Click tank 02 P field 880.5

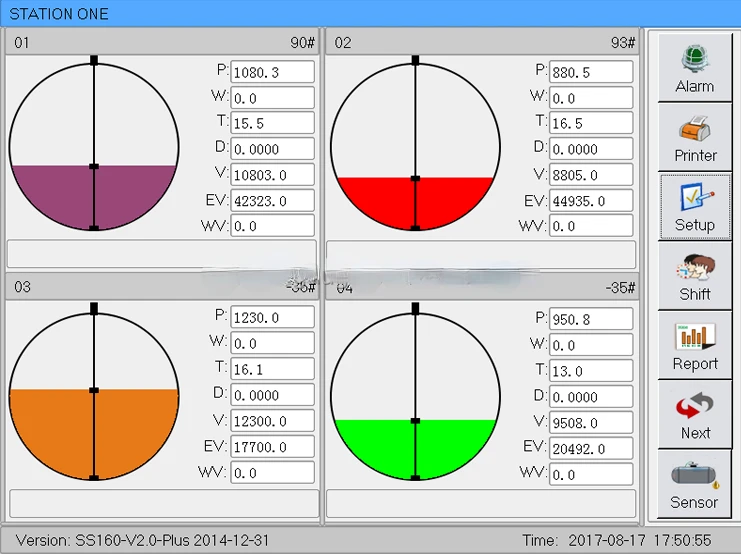point(591,72)
